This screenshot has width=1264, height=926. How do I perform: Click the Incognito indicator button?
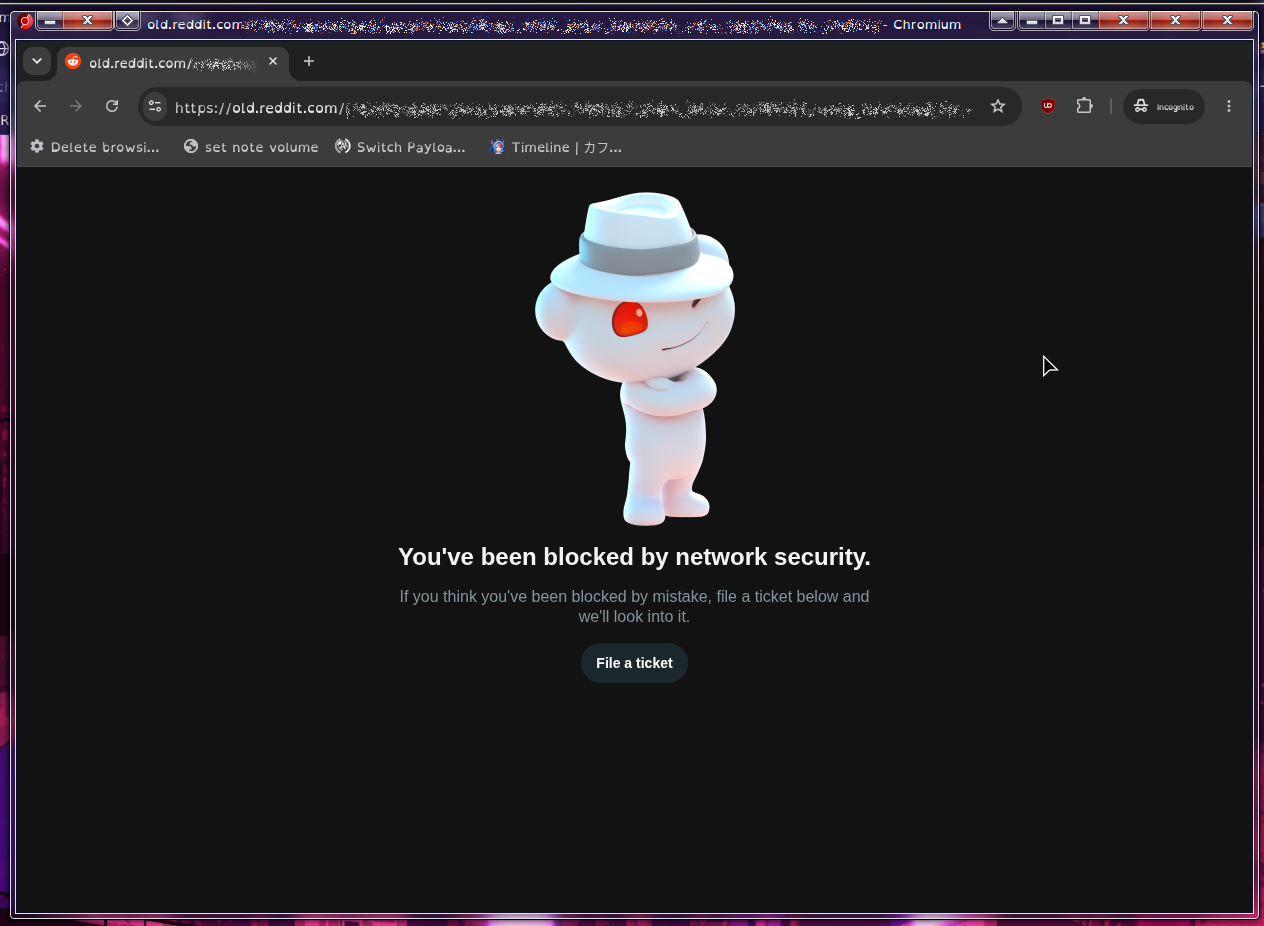coord(1164,106)
